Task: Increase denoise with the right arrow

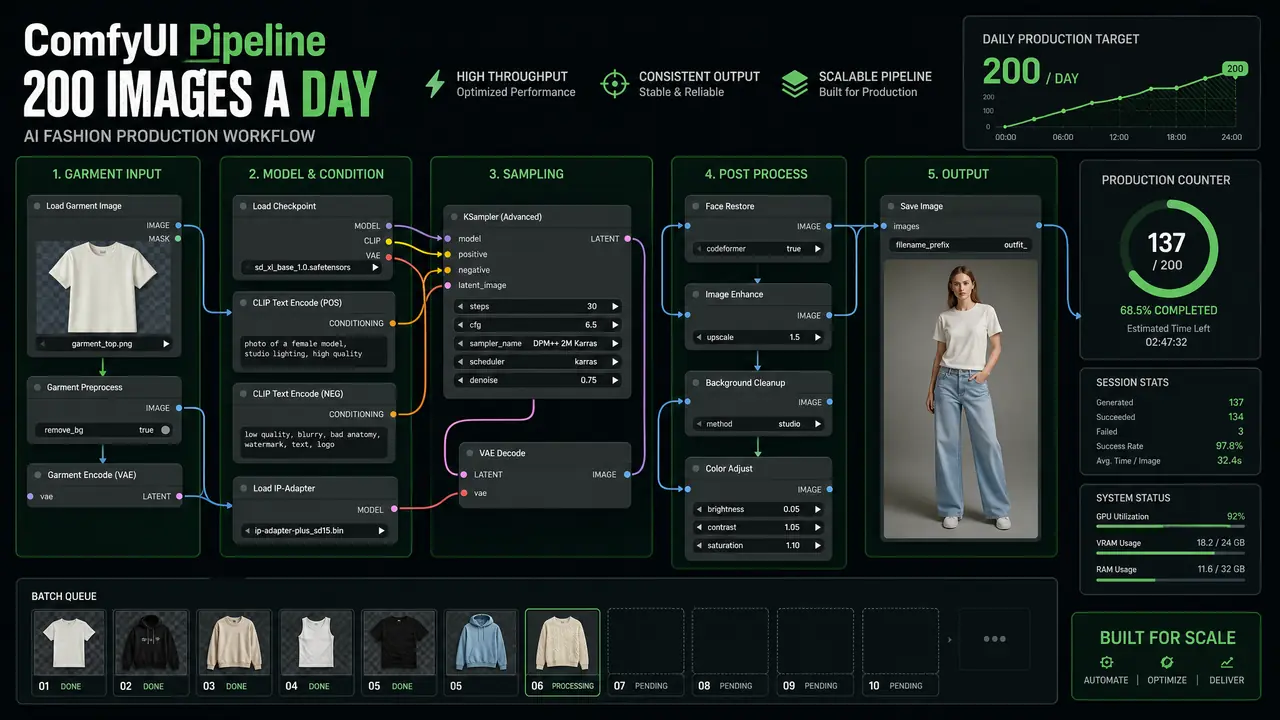Action: (614, 381)
